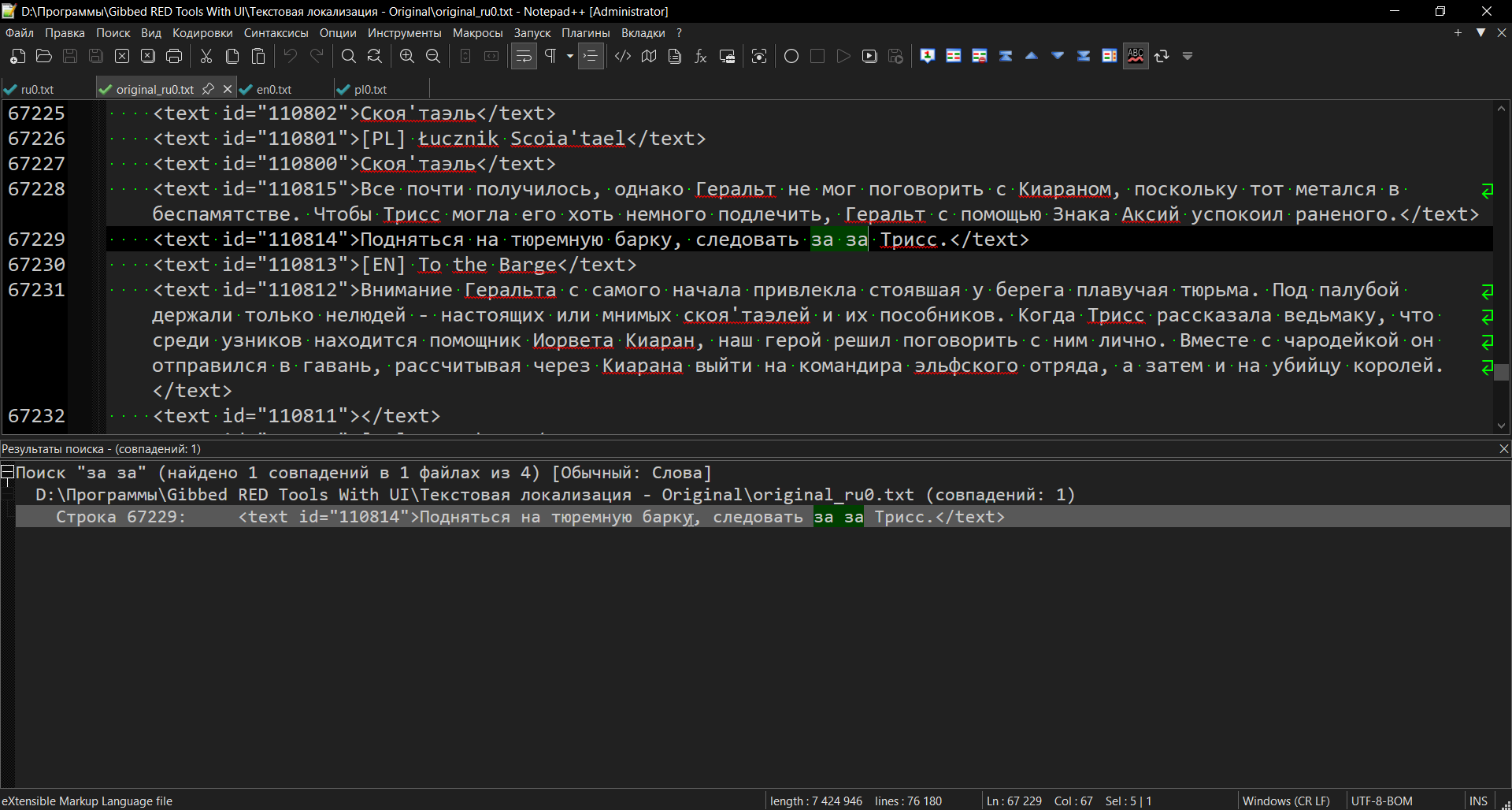Toggle indent guide toolbar button
This screenshot has height=810, width=1512.
[x=591, y=56]
